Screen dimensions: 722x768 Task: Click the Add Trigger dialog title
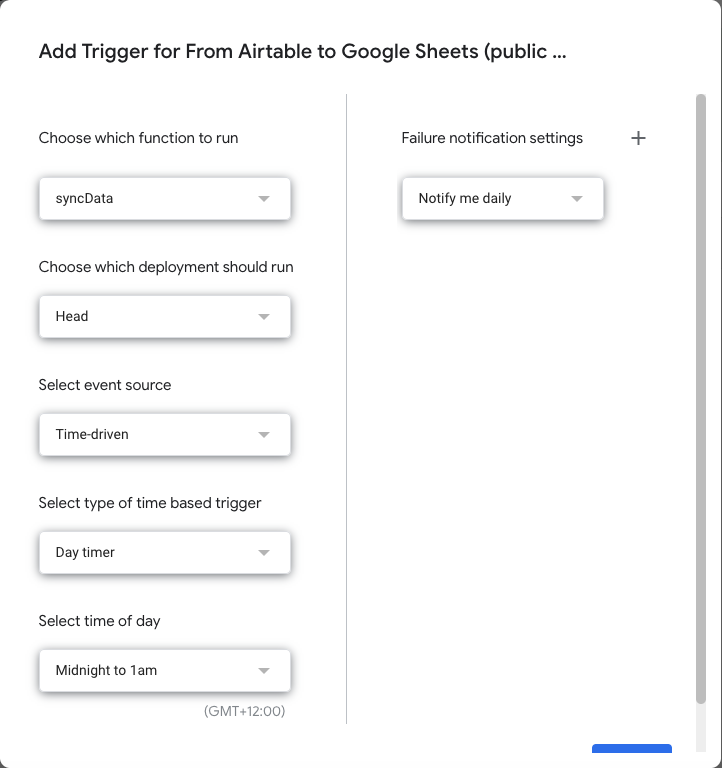pyautogui.click(x=302, y=51)
